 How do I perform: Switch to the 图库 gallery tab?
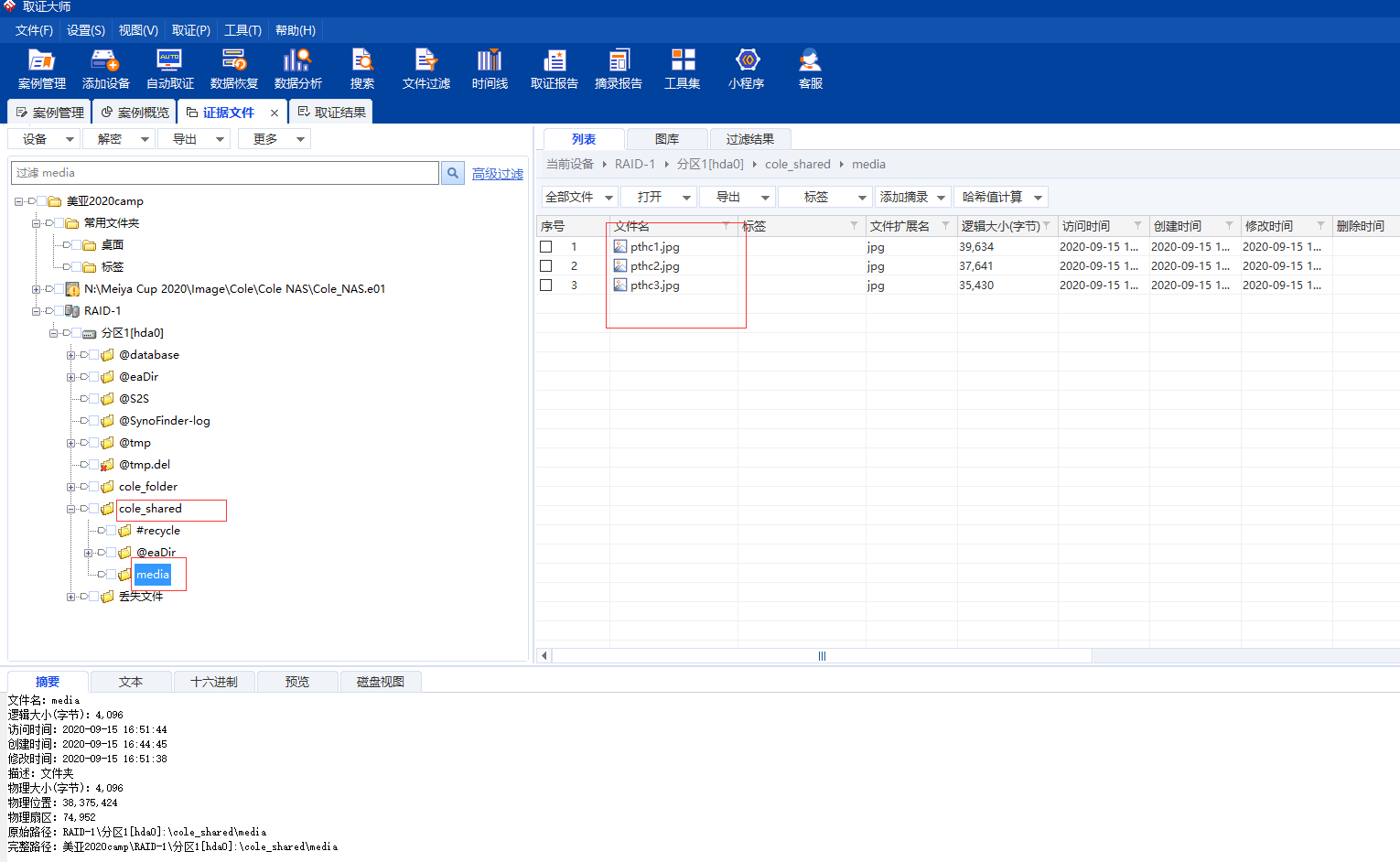point(667,139)
